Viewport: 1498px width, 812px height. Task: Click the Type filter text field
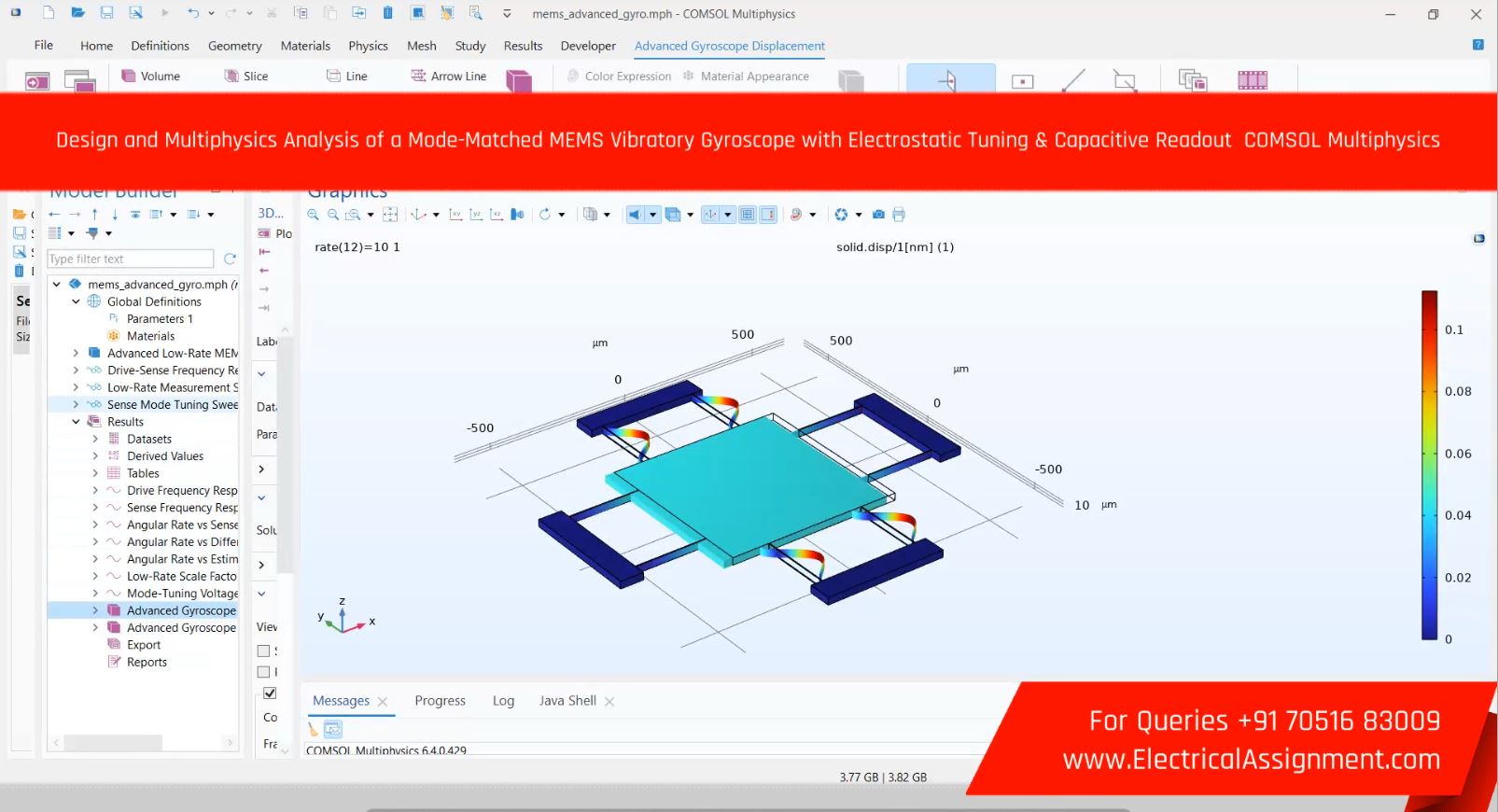tap(131, 259)
